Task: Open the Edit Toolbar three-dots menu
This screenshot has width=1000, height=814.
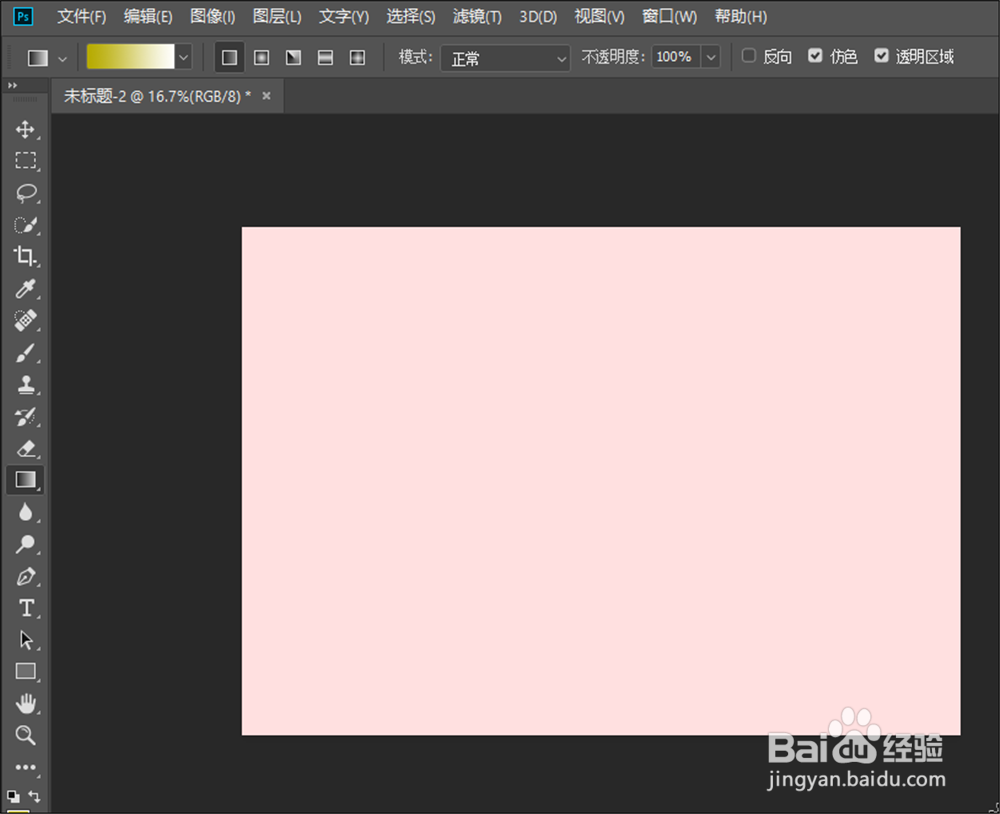Action: coord(26,767)
